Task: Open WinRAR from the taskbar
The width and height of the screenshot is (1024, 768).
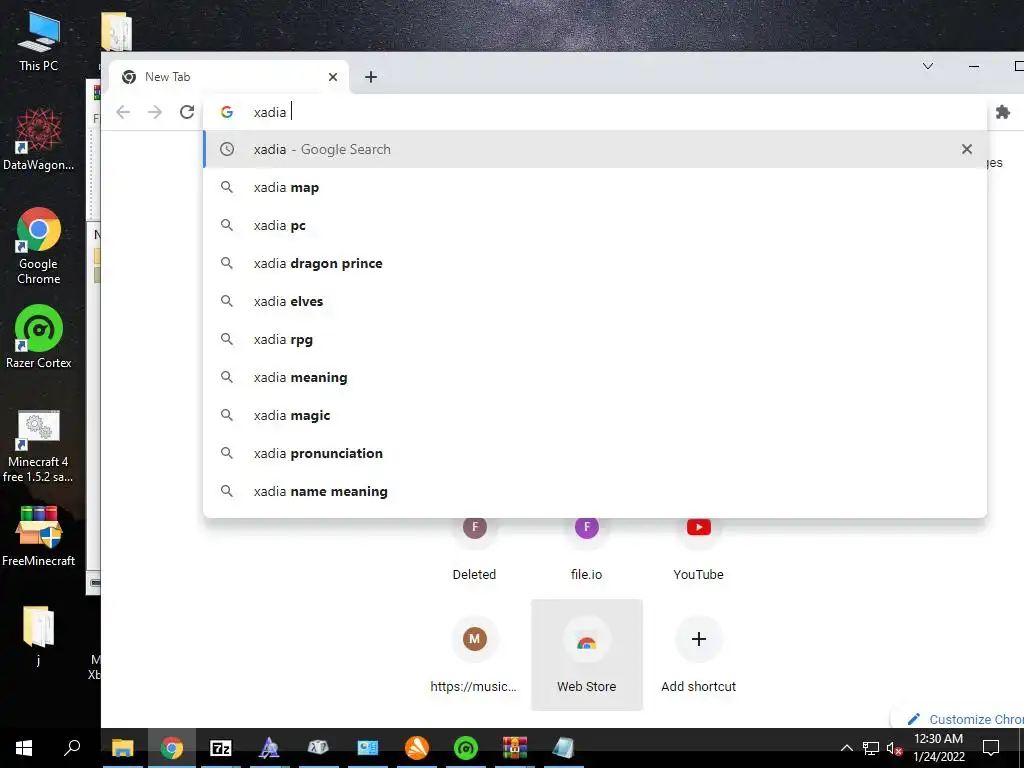Action: coord(515,748)
